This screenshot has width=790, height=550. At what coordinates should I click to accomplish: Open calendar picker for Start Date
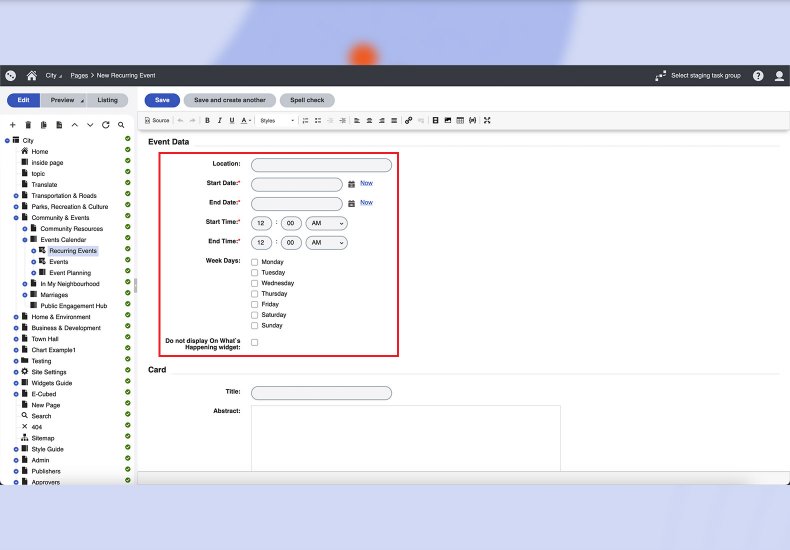[352, 184]
